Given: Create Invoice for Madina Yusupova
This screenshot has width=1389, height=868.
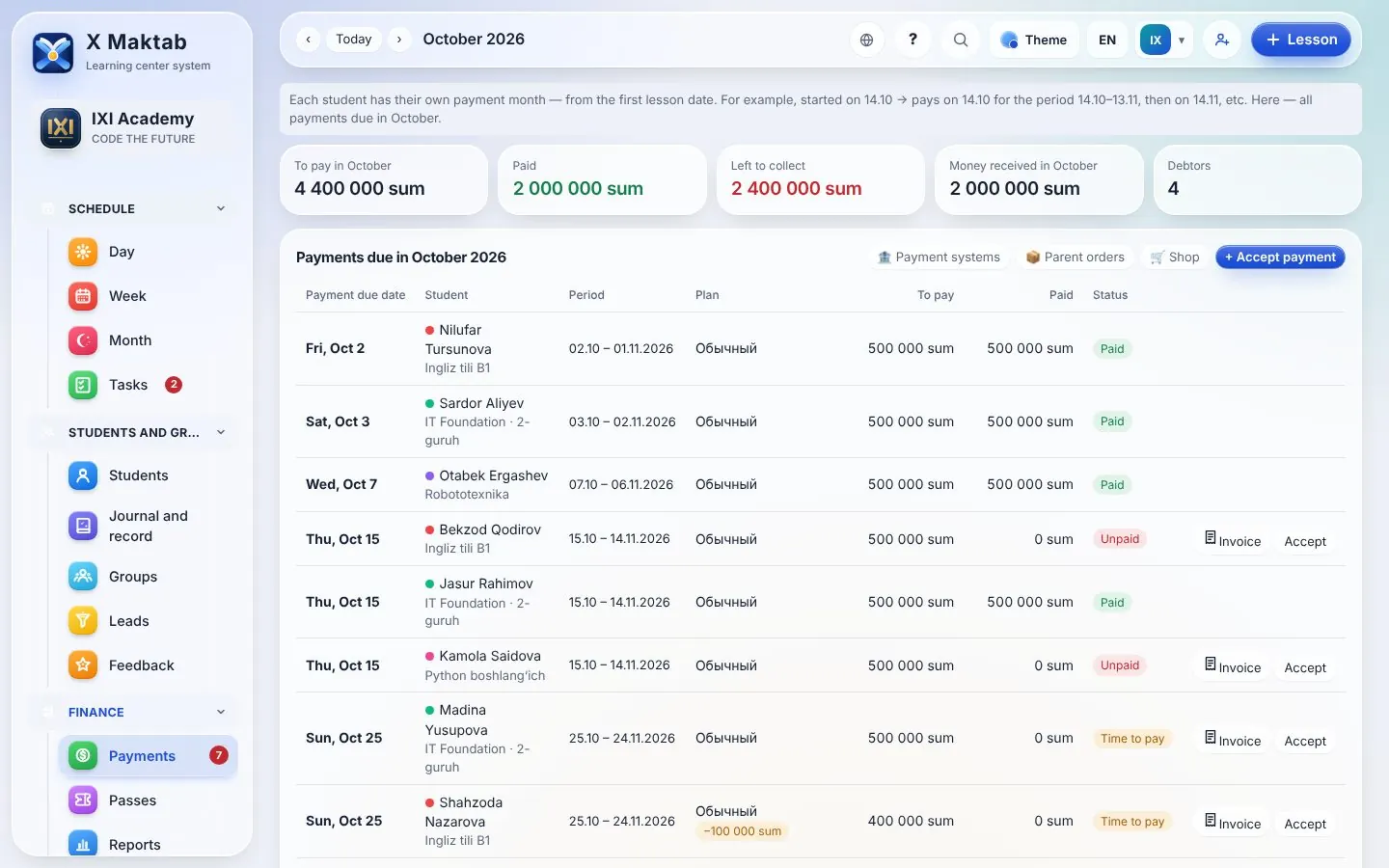Looking at the screenshot, I should coord(1233,740).
